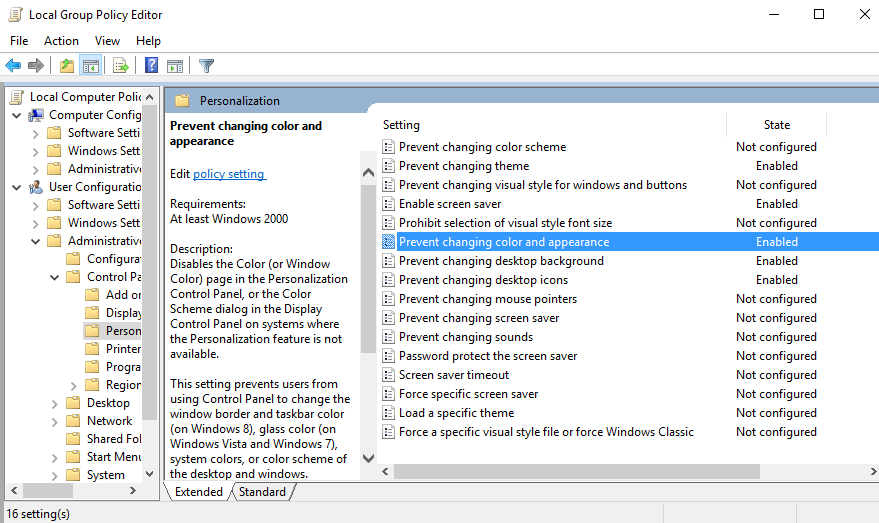Select Personalization node in the tree

coord(123,331)
